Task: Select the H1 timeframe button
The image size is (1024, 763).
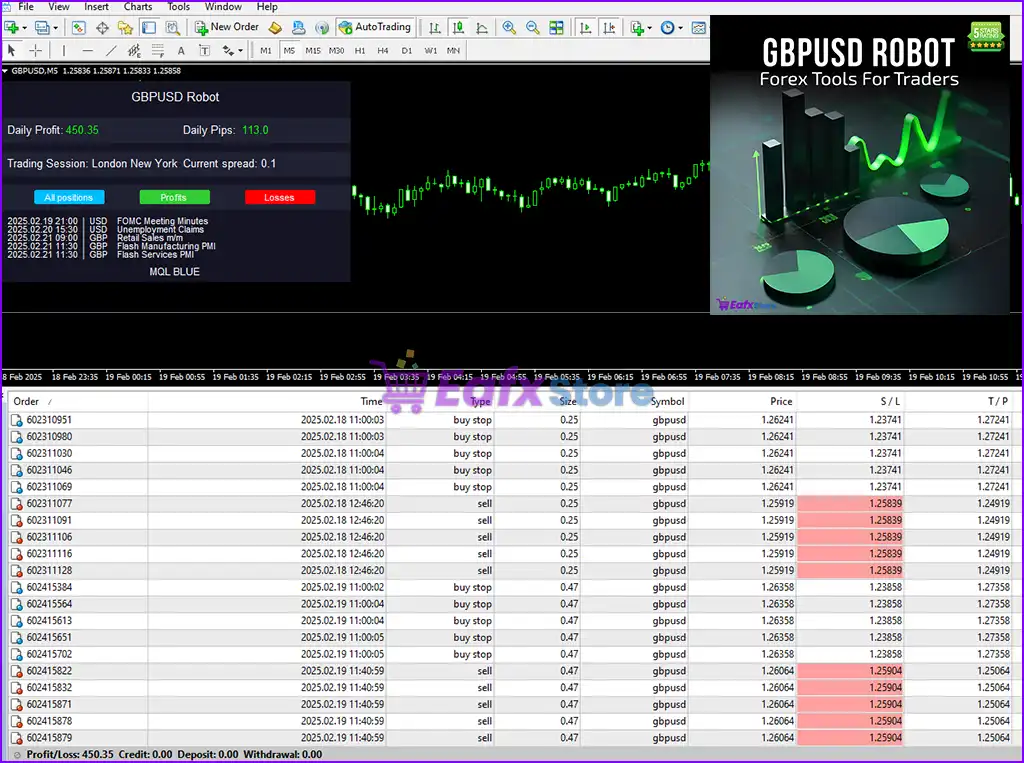Action: click(x=360, y=50)
